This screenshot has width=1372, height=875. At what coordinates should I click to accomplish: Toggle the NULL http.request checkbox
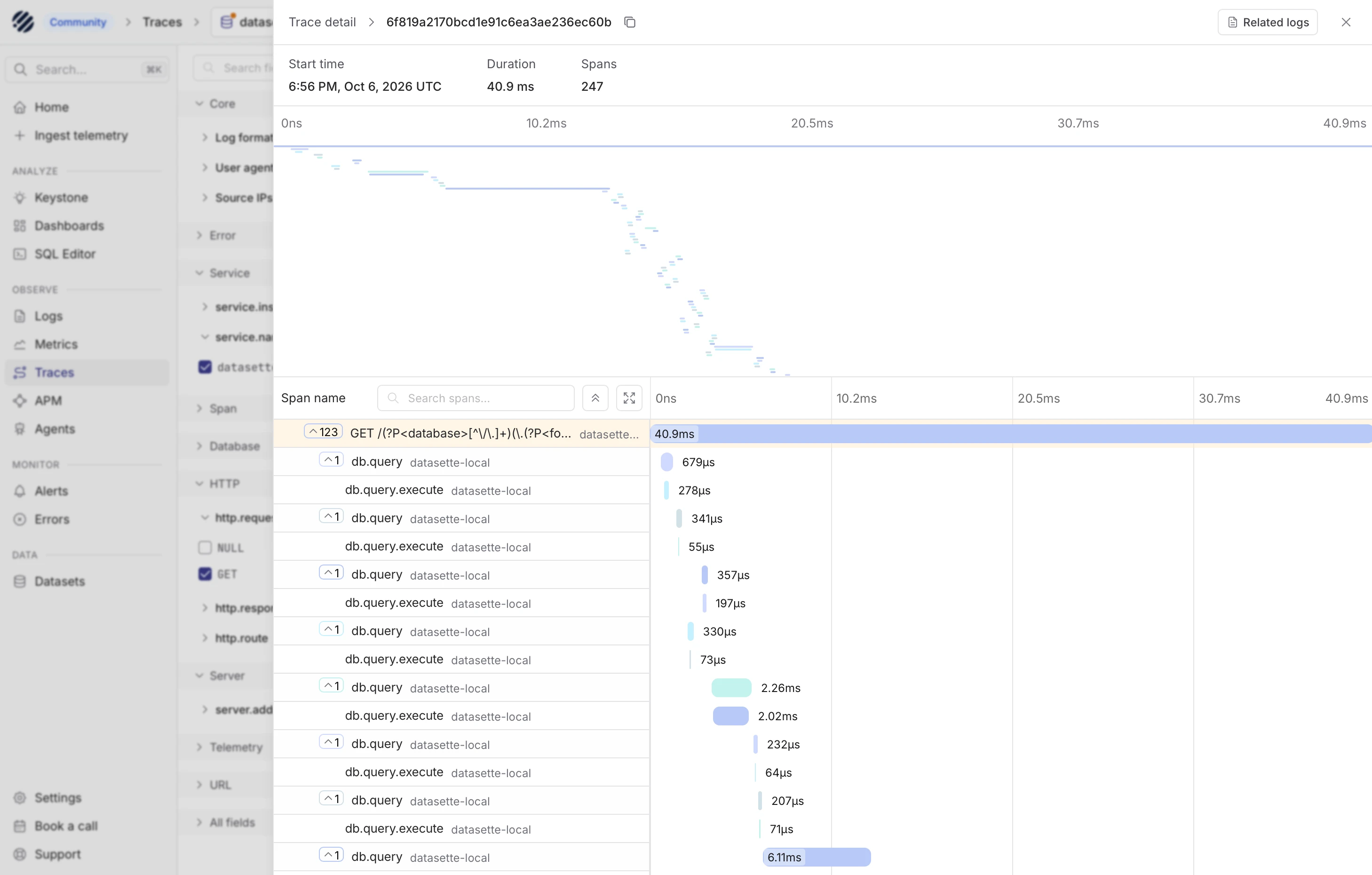pyautogui.click(x=205, y=548)
